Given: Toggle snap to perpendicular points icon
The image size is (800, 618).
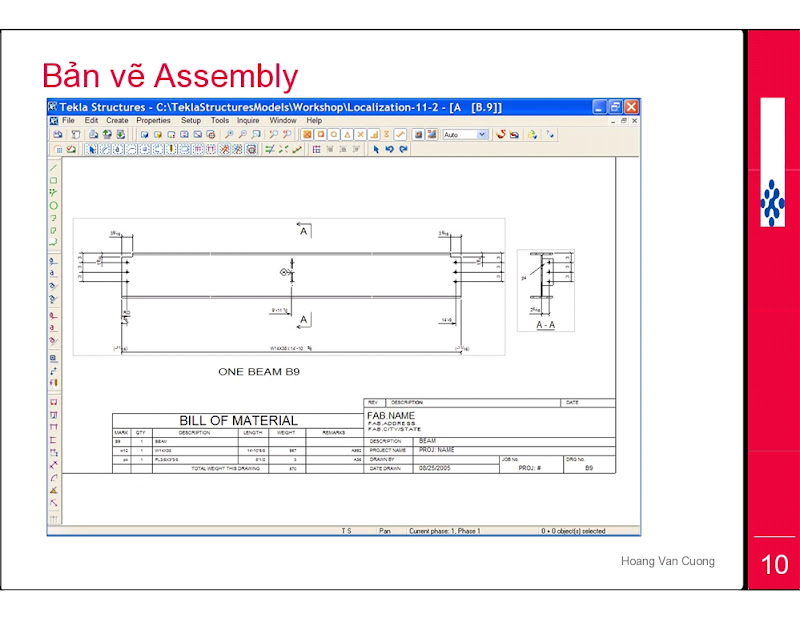Looking at the screenshot, I should [x=373, y=135].
